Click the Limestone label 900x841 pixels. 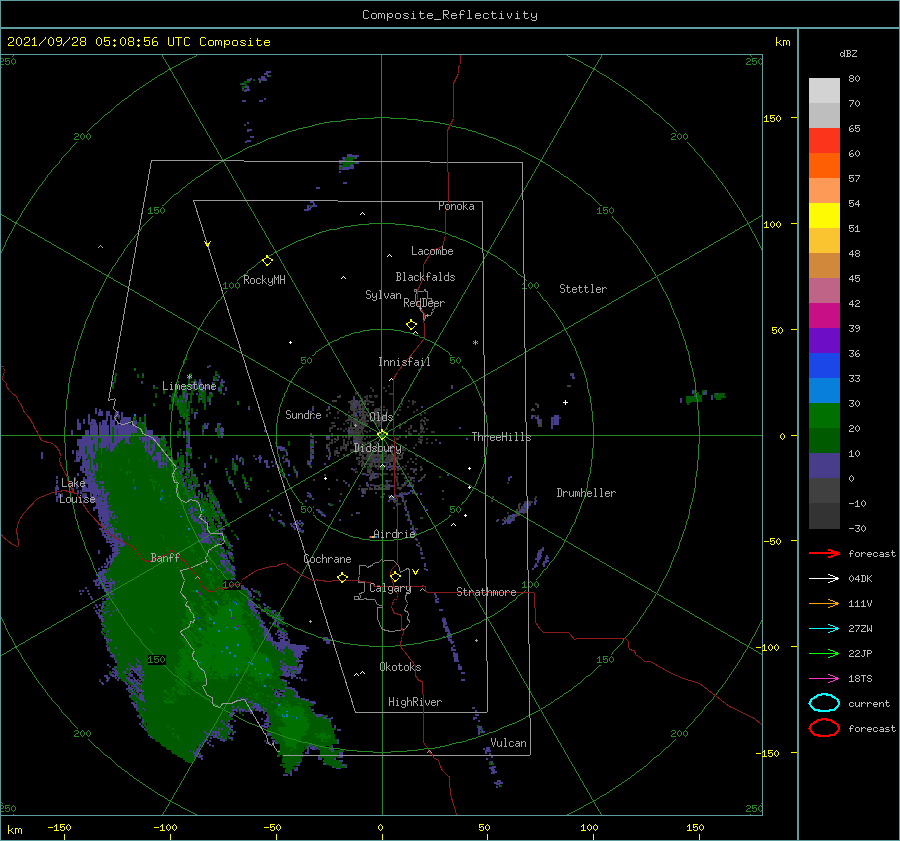[189, 386]
